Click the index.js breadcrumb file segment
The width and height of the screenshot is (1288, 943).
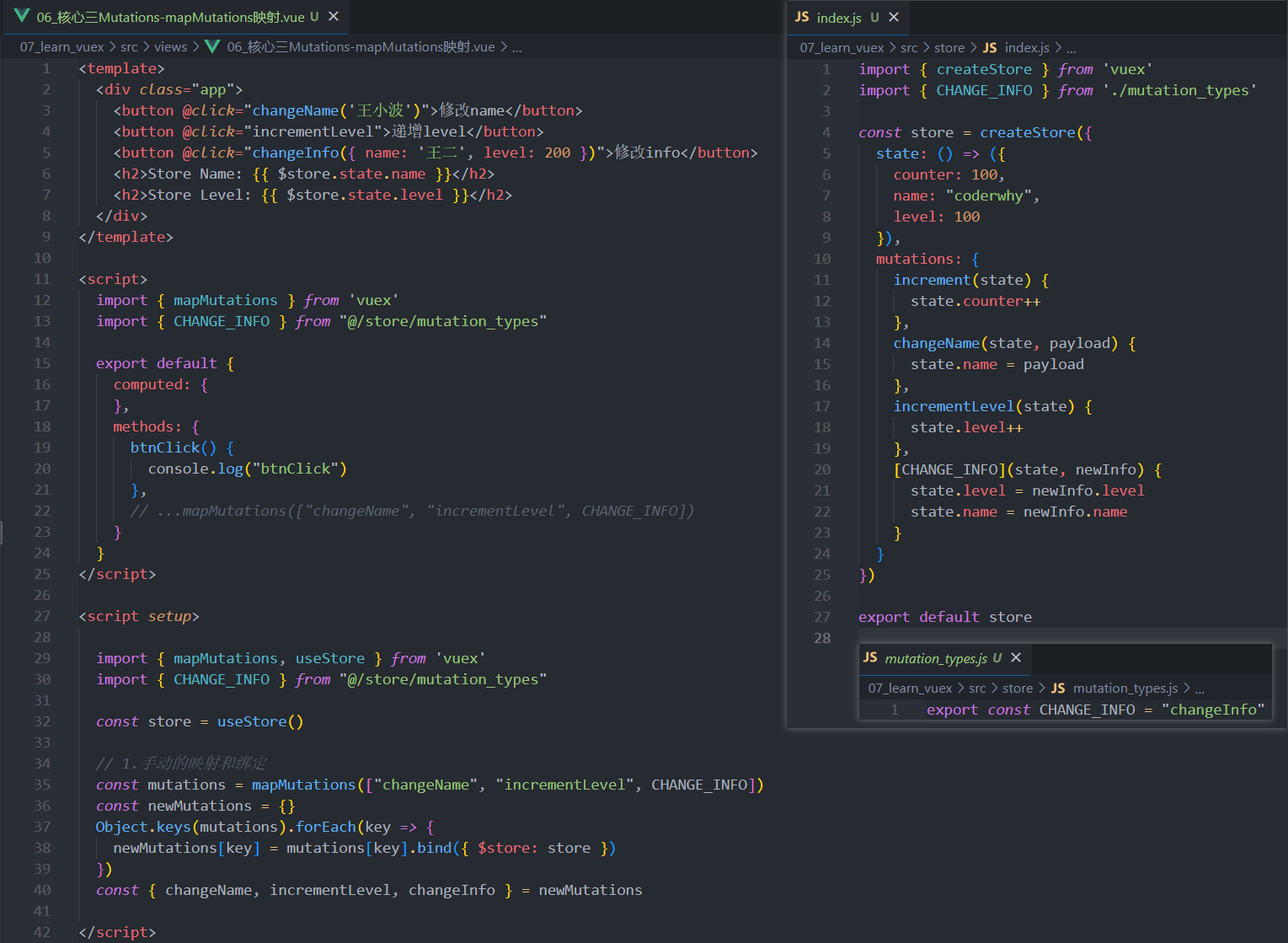[x=1027, y=48]
